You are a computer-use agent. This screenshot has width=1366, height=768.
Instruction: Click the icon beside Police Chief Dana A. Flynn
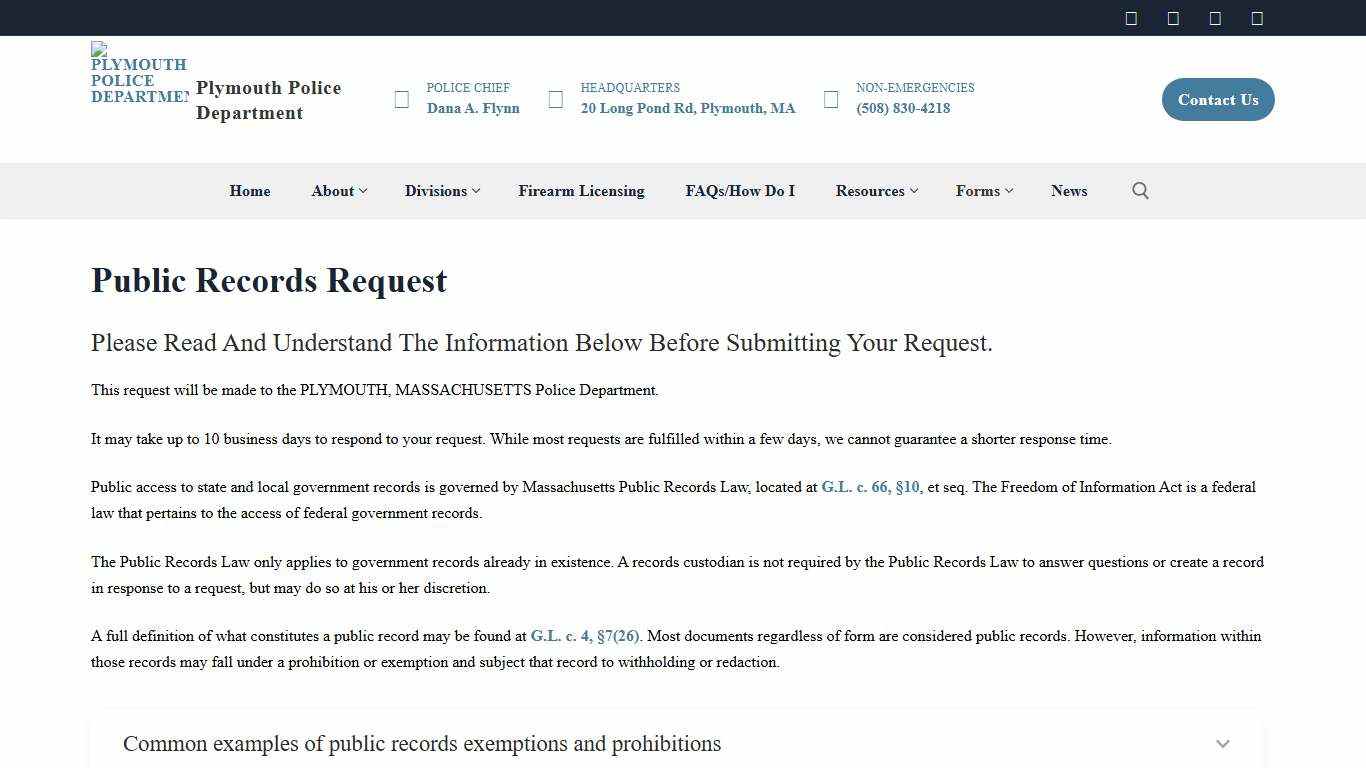[x=401, y=99]
